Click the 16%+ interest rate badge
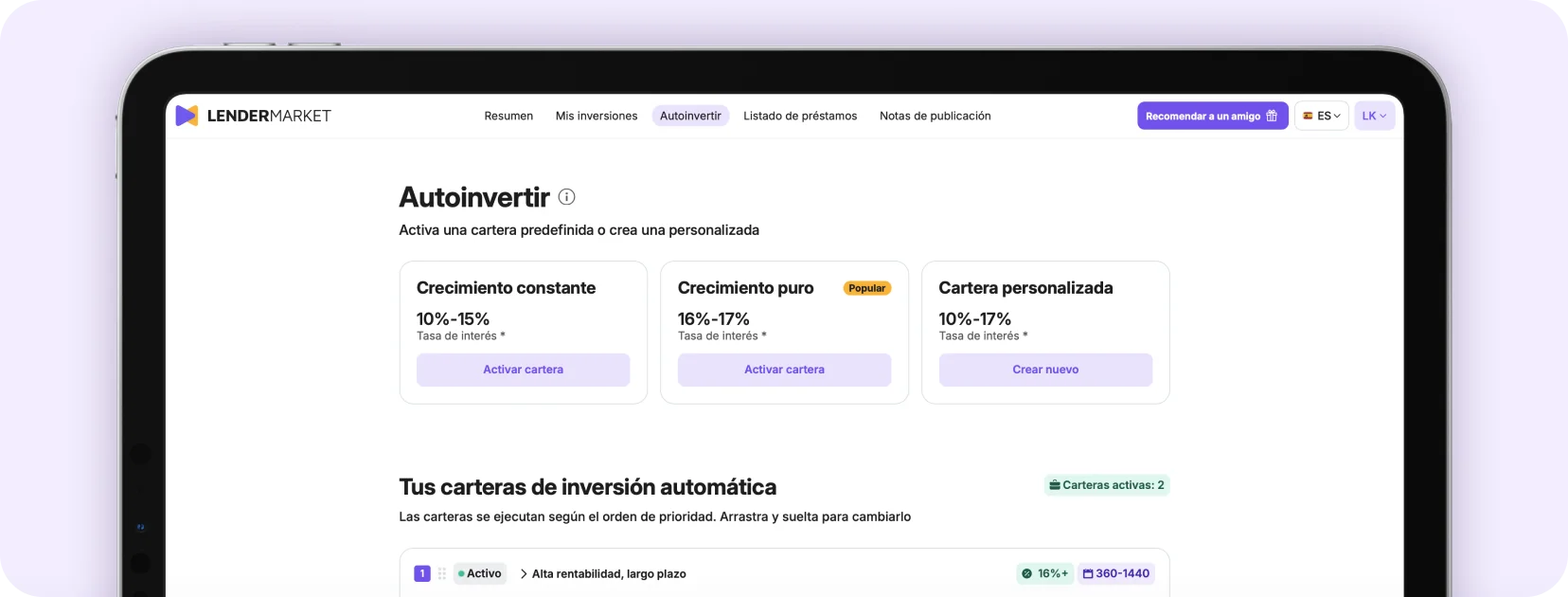 [1044, 573]
